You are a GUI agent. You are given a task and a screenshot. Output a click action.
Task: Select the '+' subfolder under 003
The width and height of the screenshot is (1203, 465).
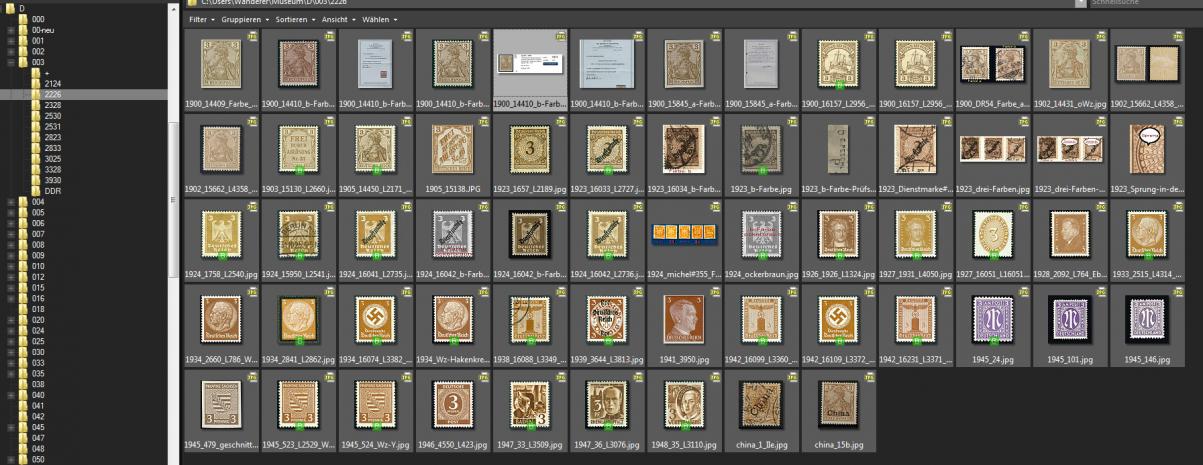tap(41, 72)
